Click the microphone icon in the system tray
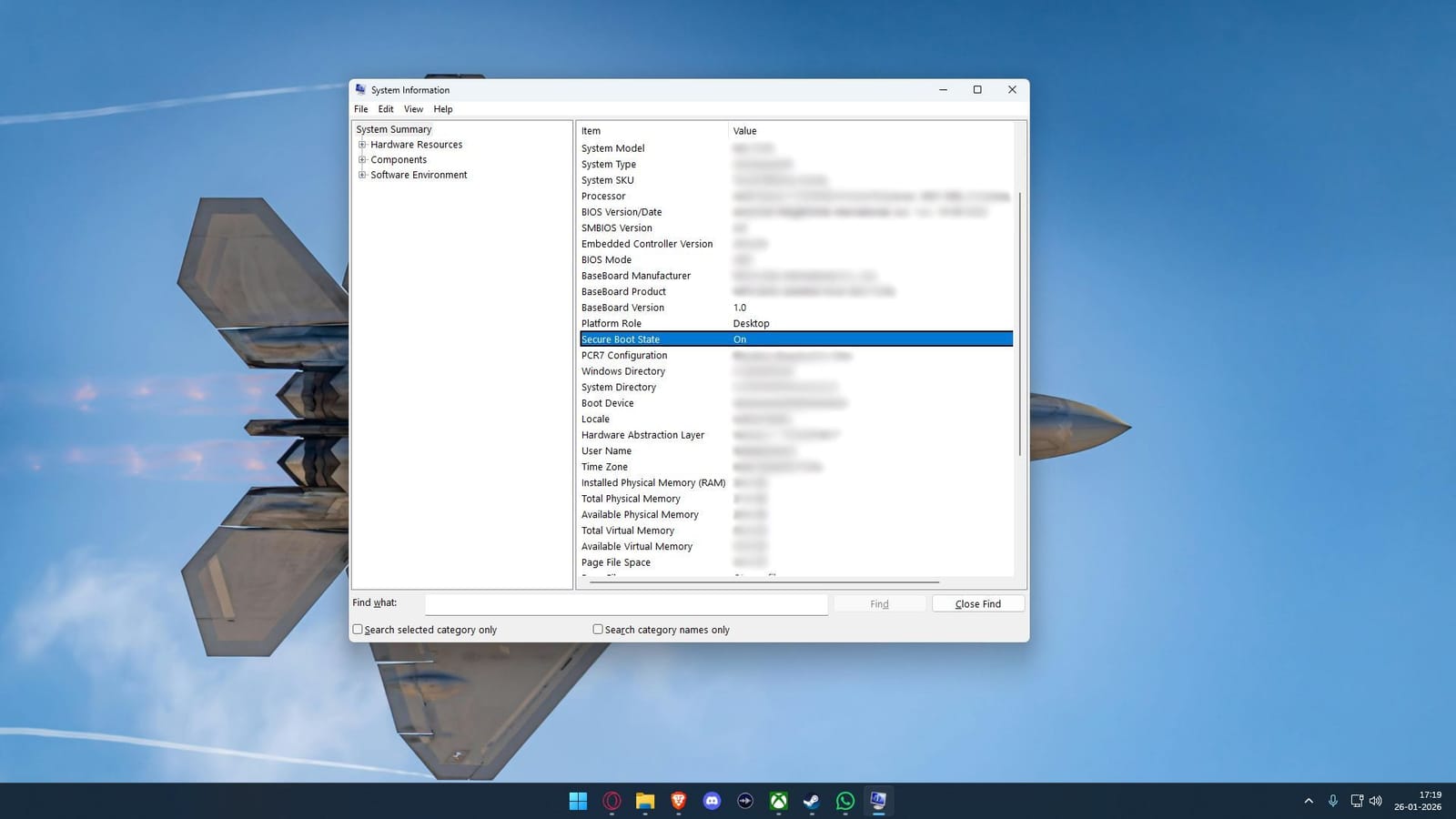Screen dimensions: 1456x819 pos(1332,801)
